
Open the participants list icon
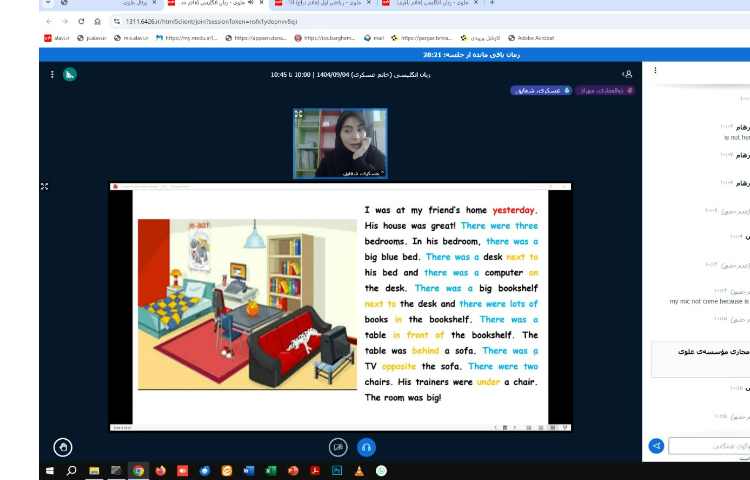(x=627, y=74)
